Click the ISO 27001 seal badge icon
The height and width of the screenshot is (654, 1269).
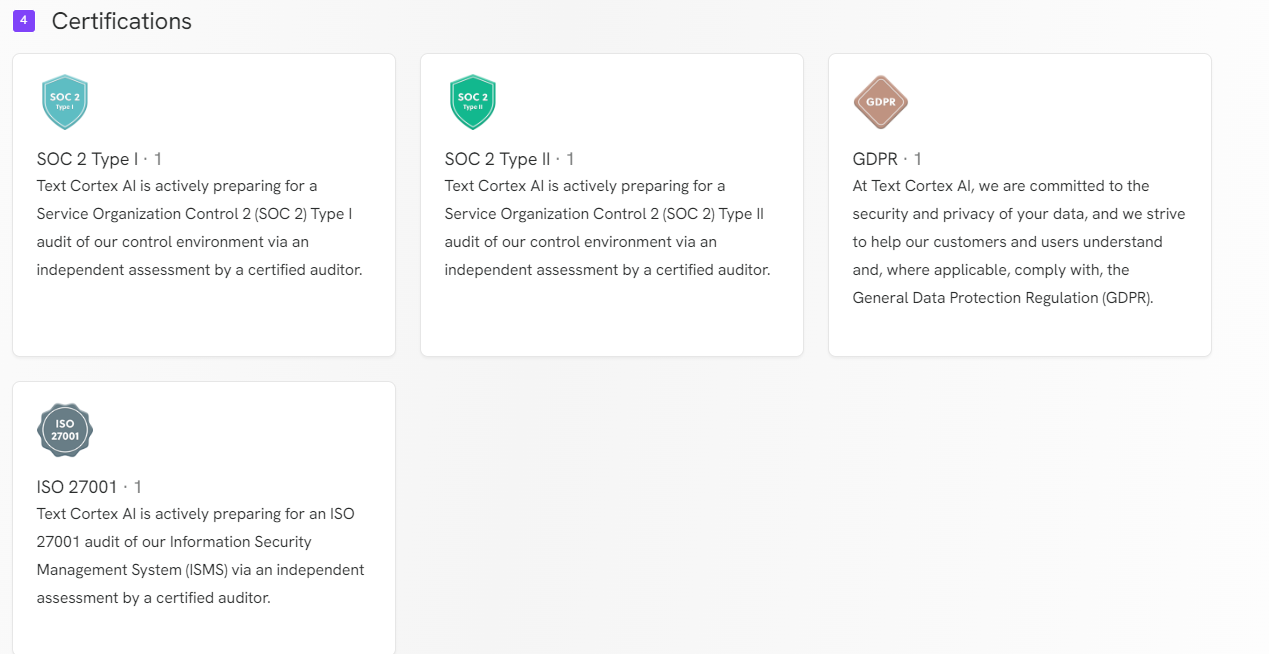tap(65, 430)
